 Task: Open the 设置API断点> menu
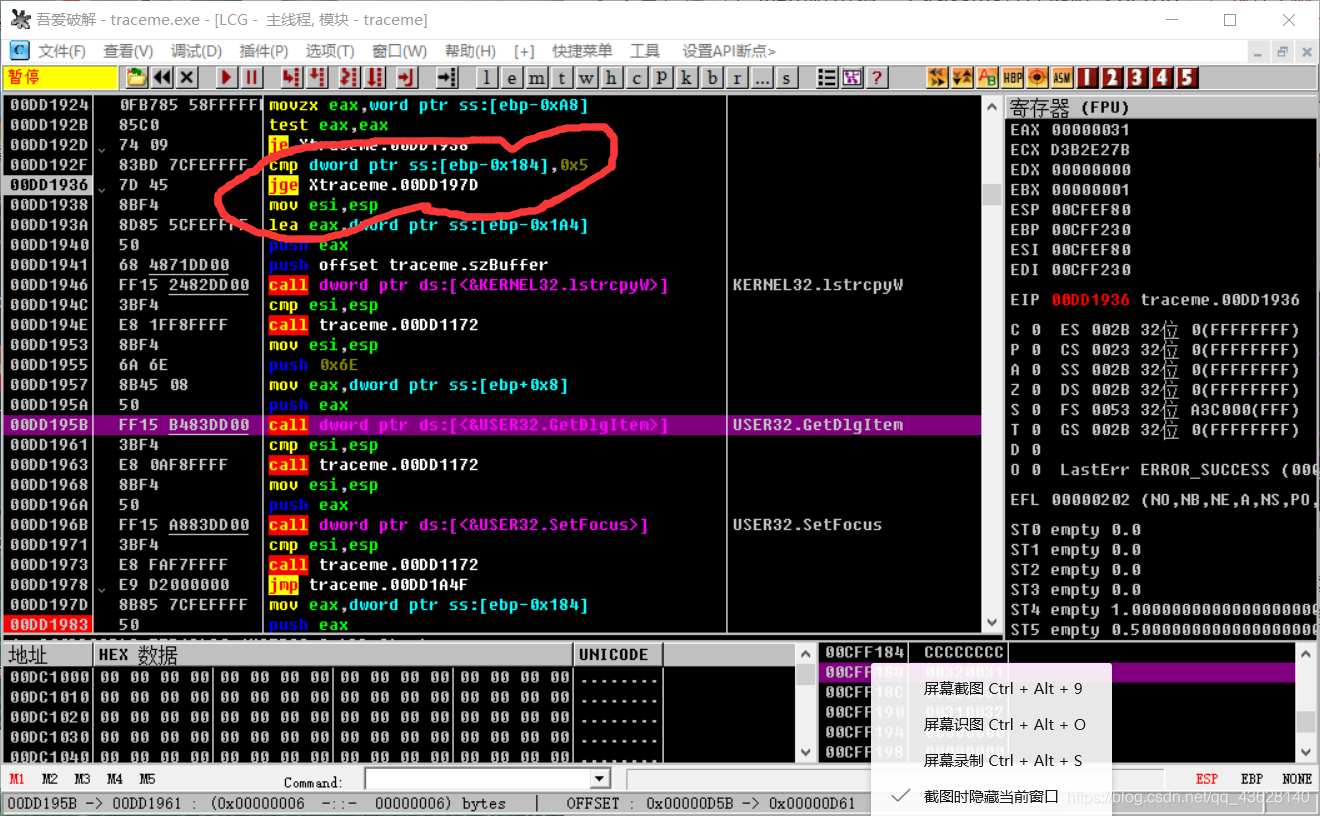click(728, 51)
